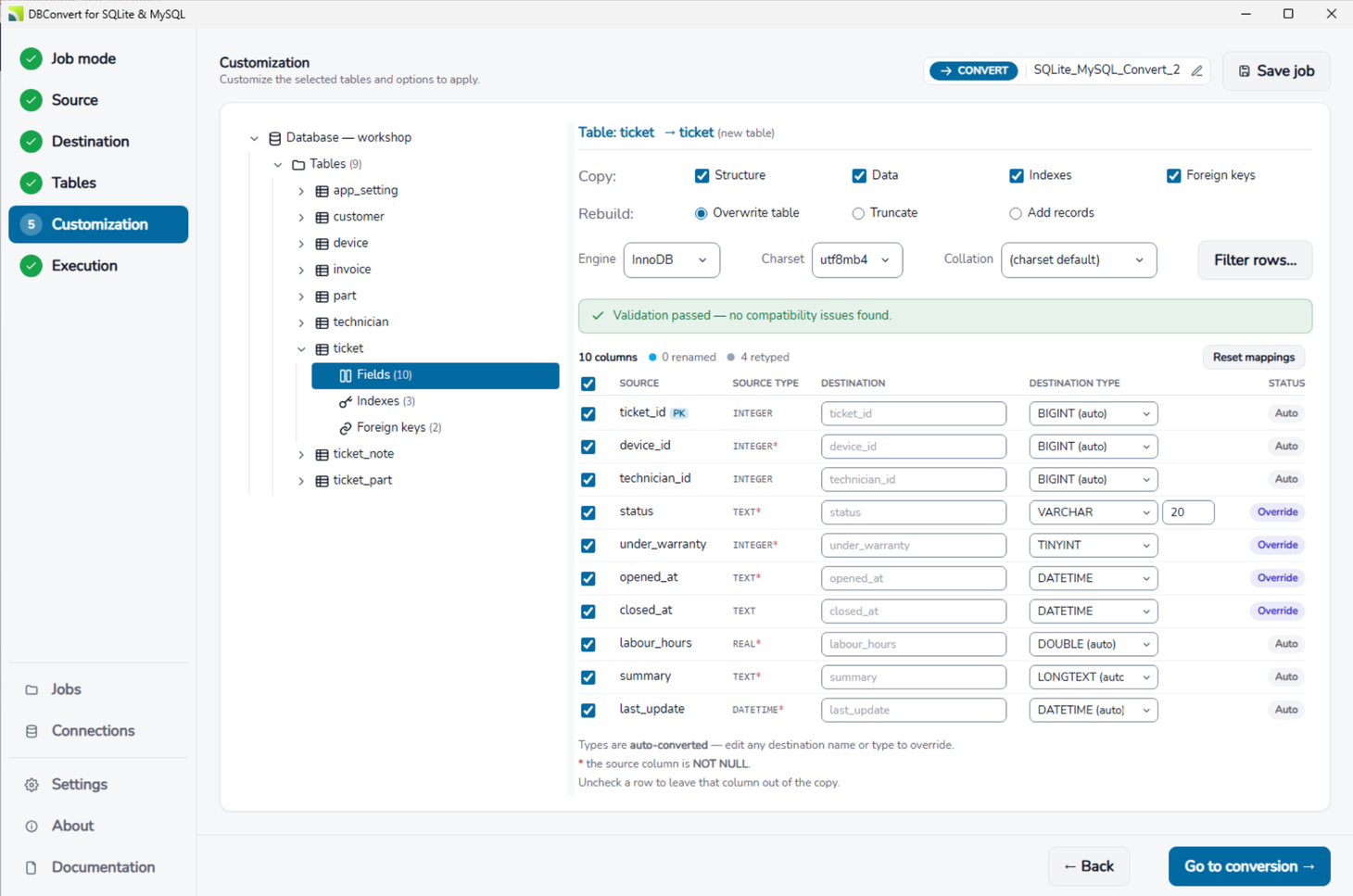Click the labour_hours destination name field
Screen dimensions: 1353x896
point(914,644)
